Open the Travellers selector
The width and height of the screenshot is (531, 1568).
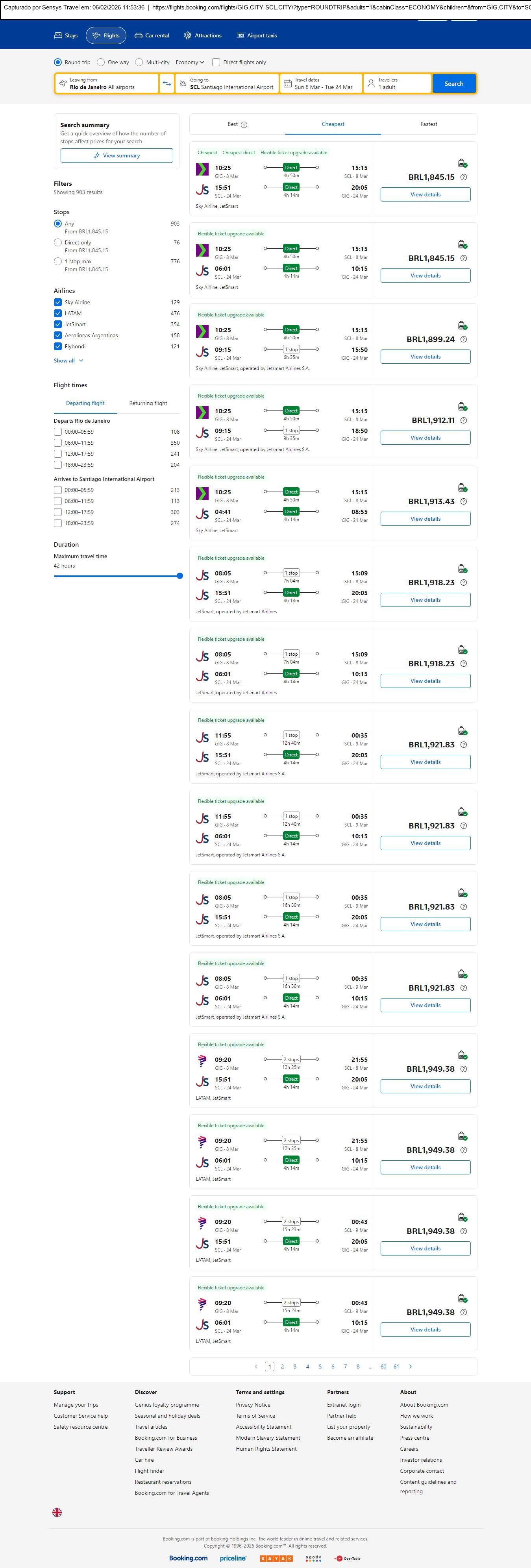pyautogui.click(x=397, y=83)
